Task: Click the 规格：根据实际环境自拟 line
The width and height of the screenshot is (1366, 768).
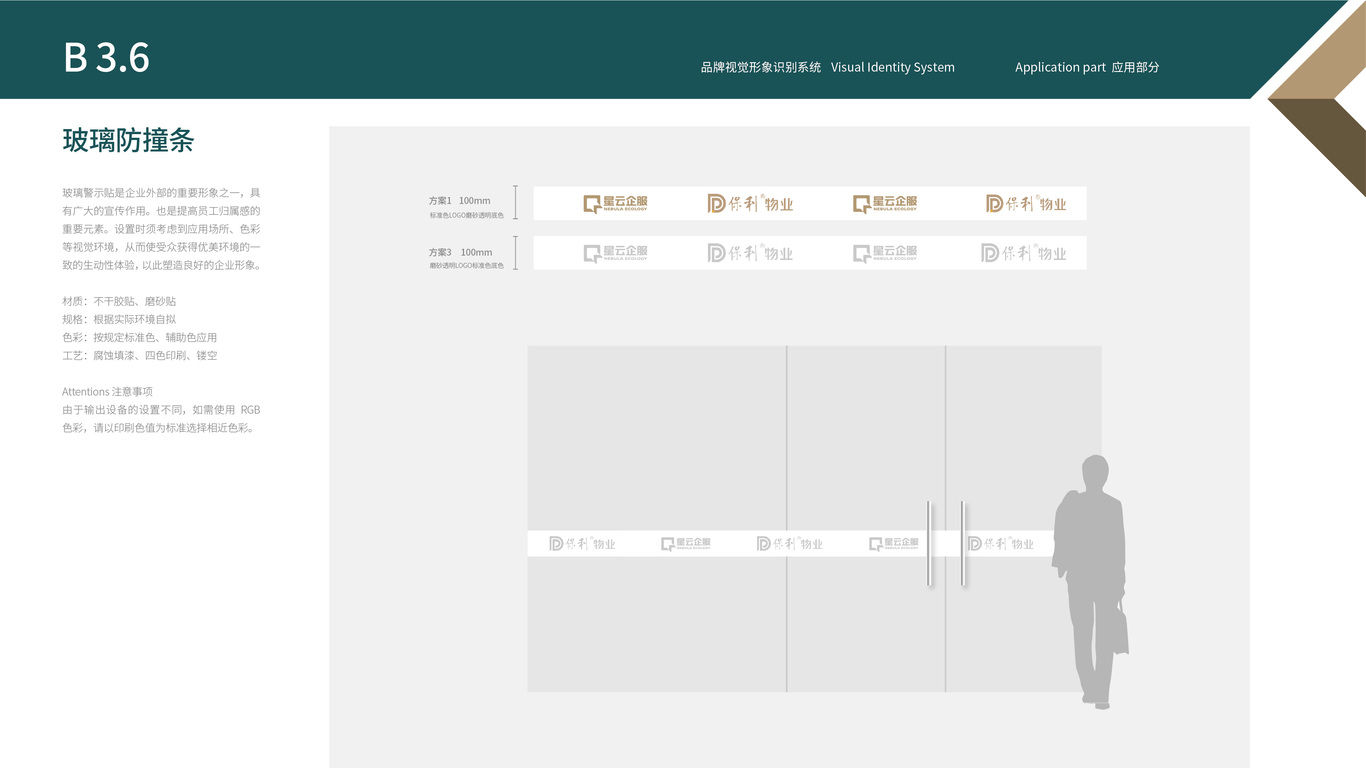Action: click(x=119, y=319)
